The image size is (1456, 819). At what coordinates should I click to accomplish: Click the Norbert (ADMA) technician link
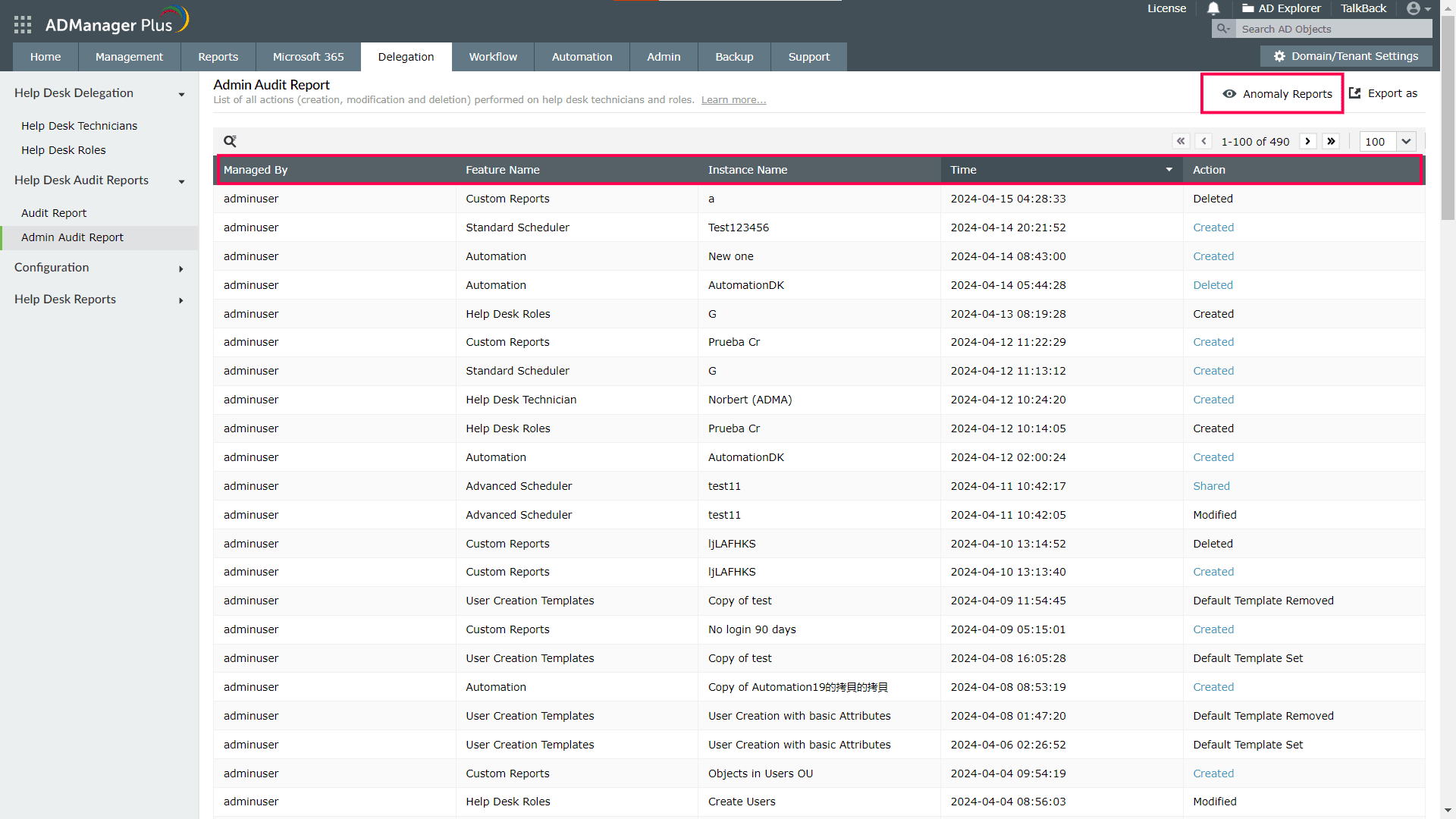(750, 399)
